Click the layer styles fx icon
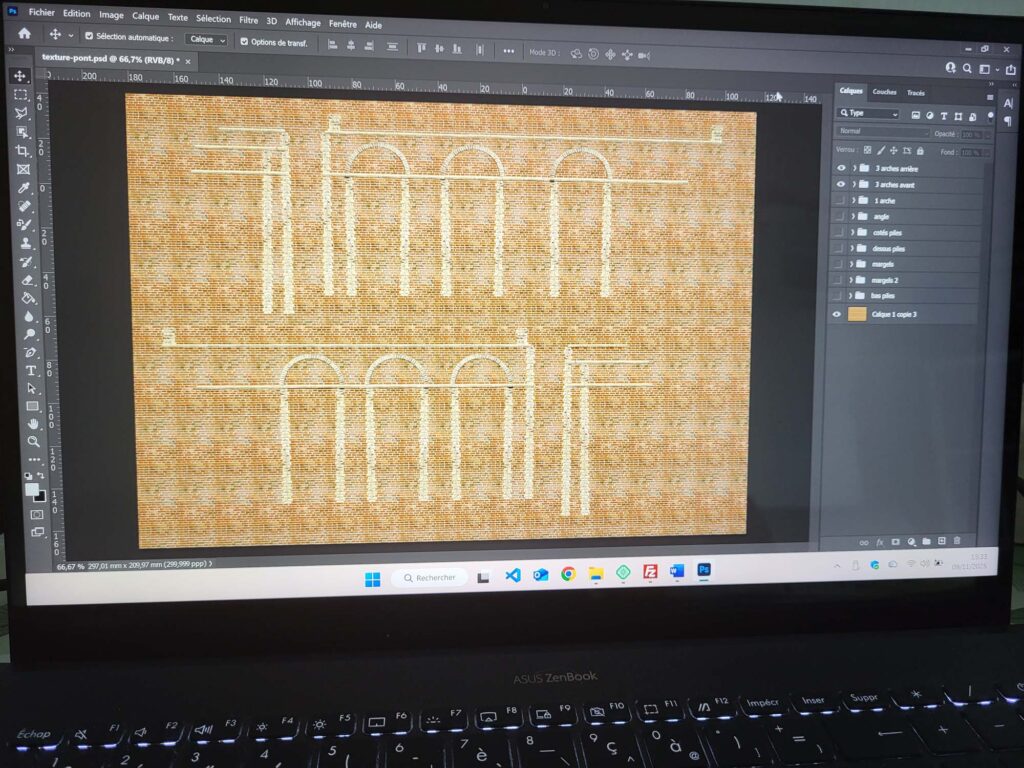 pos(880,541)
